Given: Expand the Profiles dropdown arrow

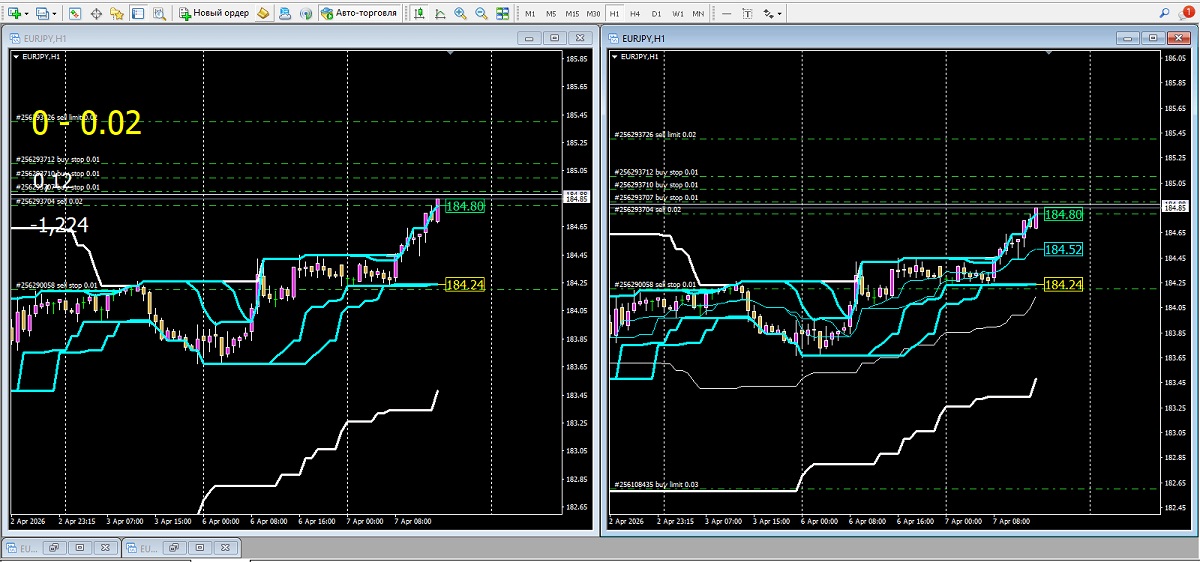Looking at the screenshot, I should point(55,14).
